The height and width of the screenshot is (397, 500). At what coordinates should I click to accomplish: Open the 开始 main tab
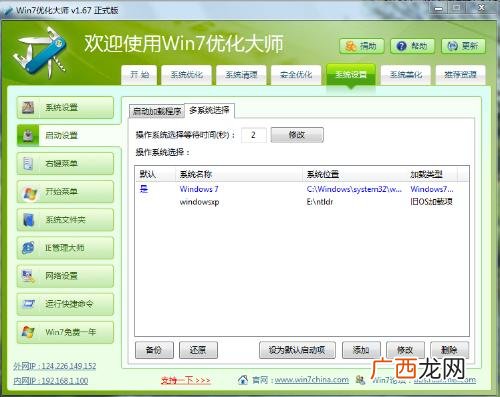pos(139,75)
